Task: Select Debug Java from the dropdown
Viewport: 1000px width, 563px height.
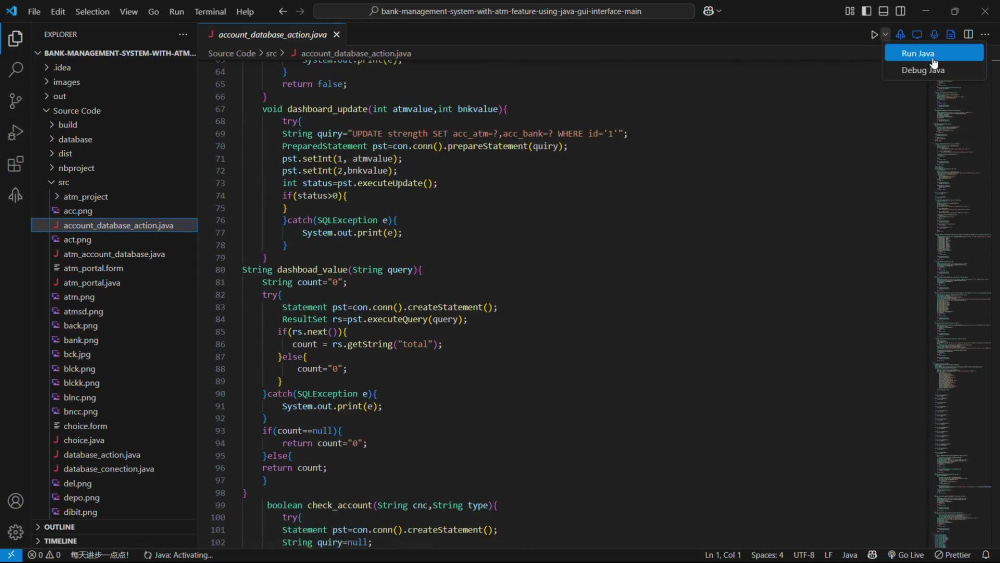Action: [x=934, y=70]
